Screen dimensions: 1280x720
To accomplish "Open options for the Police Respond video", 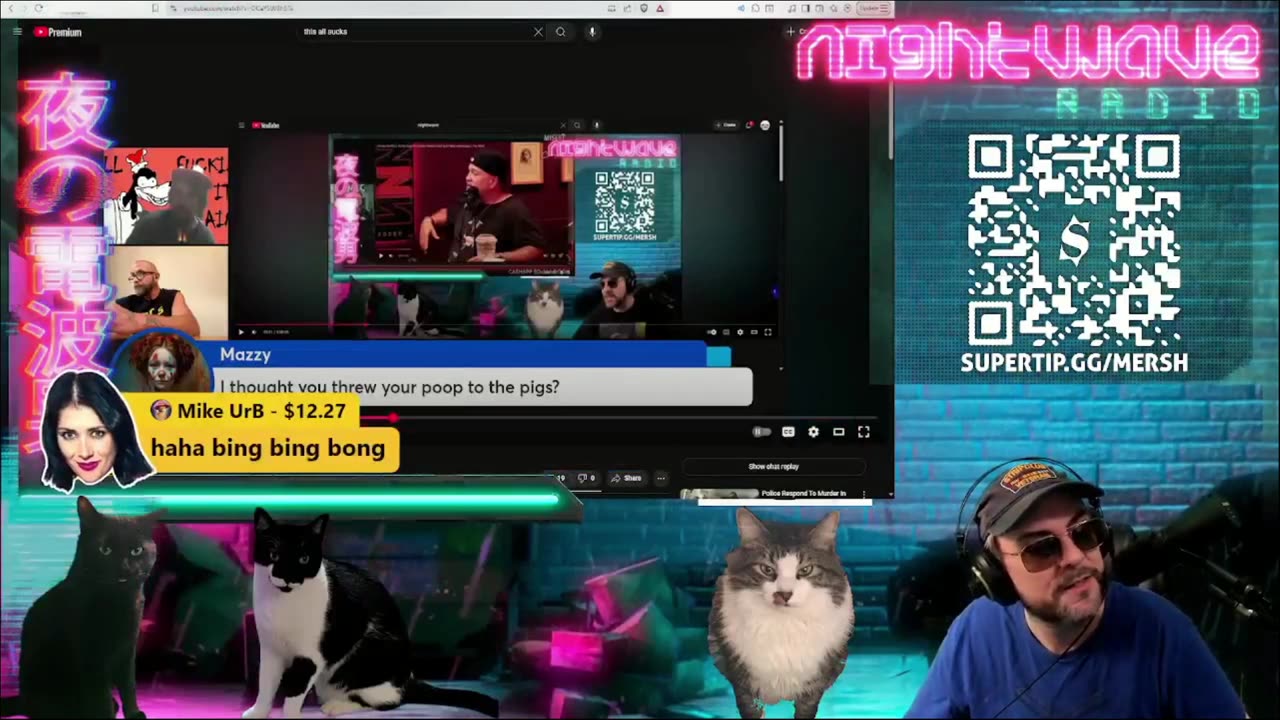I will click(864, 493).
